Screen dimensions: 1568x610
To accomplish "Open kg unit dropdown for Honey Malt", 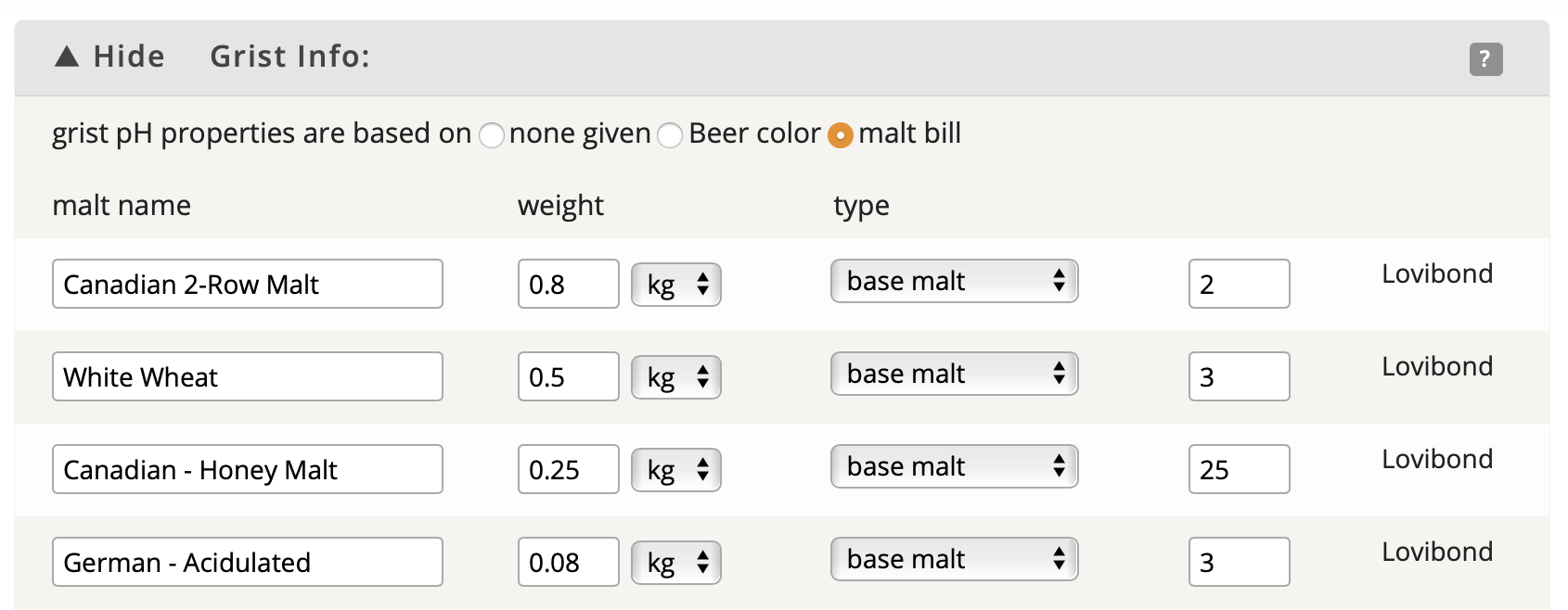I will pyautogui.click(x=676, y=470).
